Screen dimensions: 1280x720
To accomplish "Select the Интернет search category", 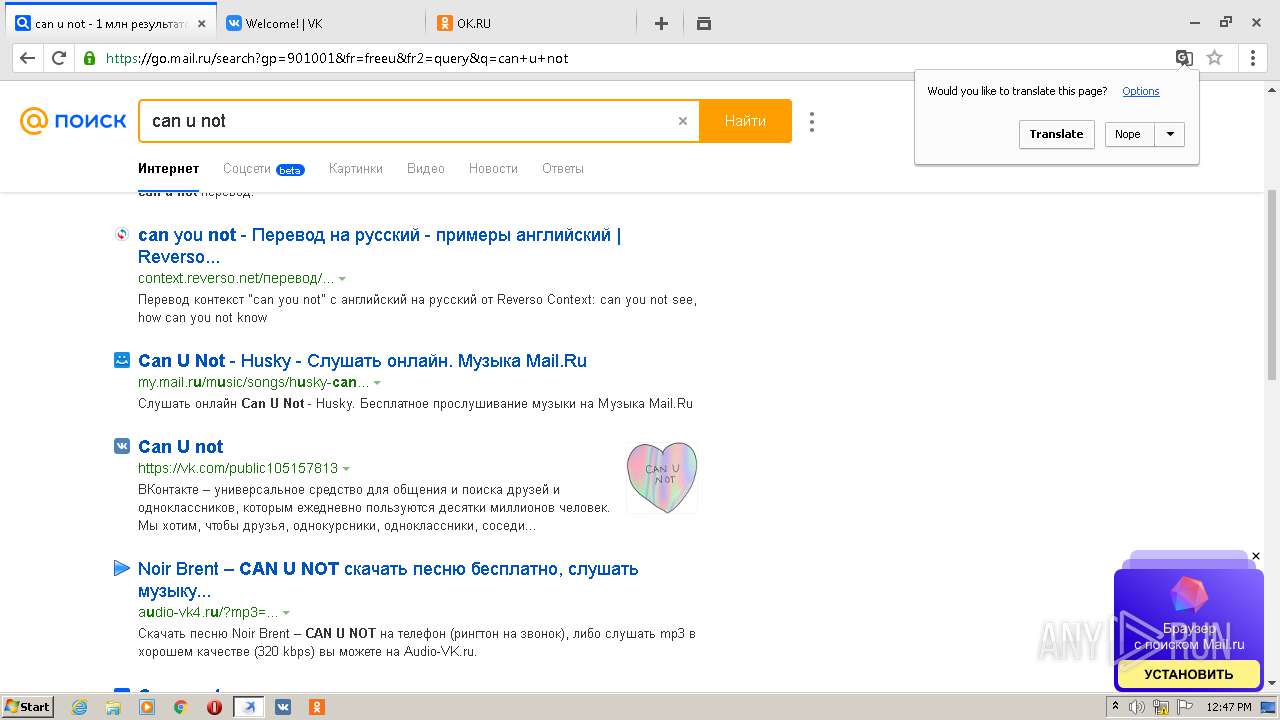I will pyautogui.click(x=169, y=168).
